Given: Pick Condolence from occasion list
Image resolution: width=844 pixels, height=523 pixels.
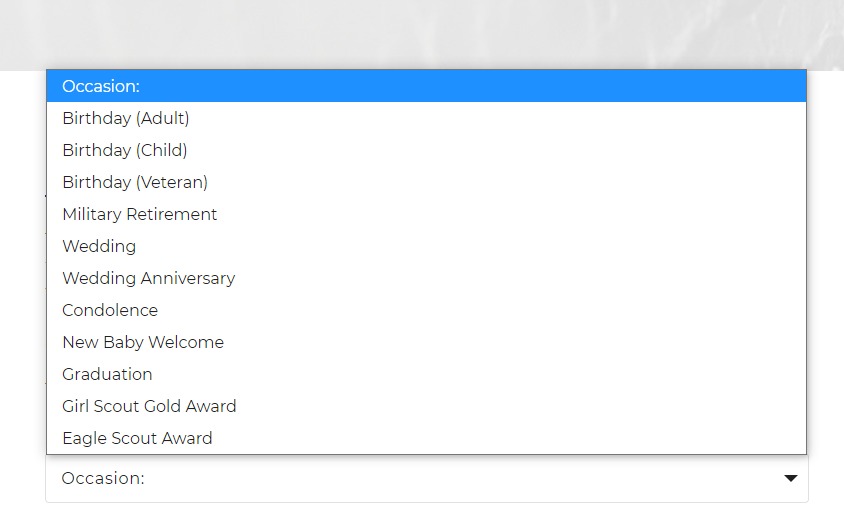Looking at the screenshot, I should [x=426, y=310].
